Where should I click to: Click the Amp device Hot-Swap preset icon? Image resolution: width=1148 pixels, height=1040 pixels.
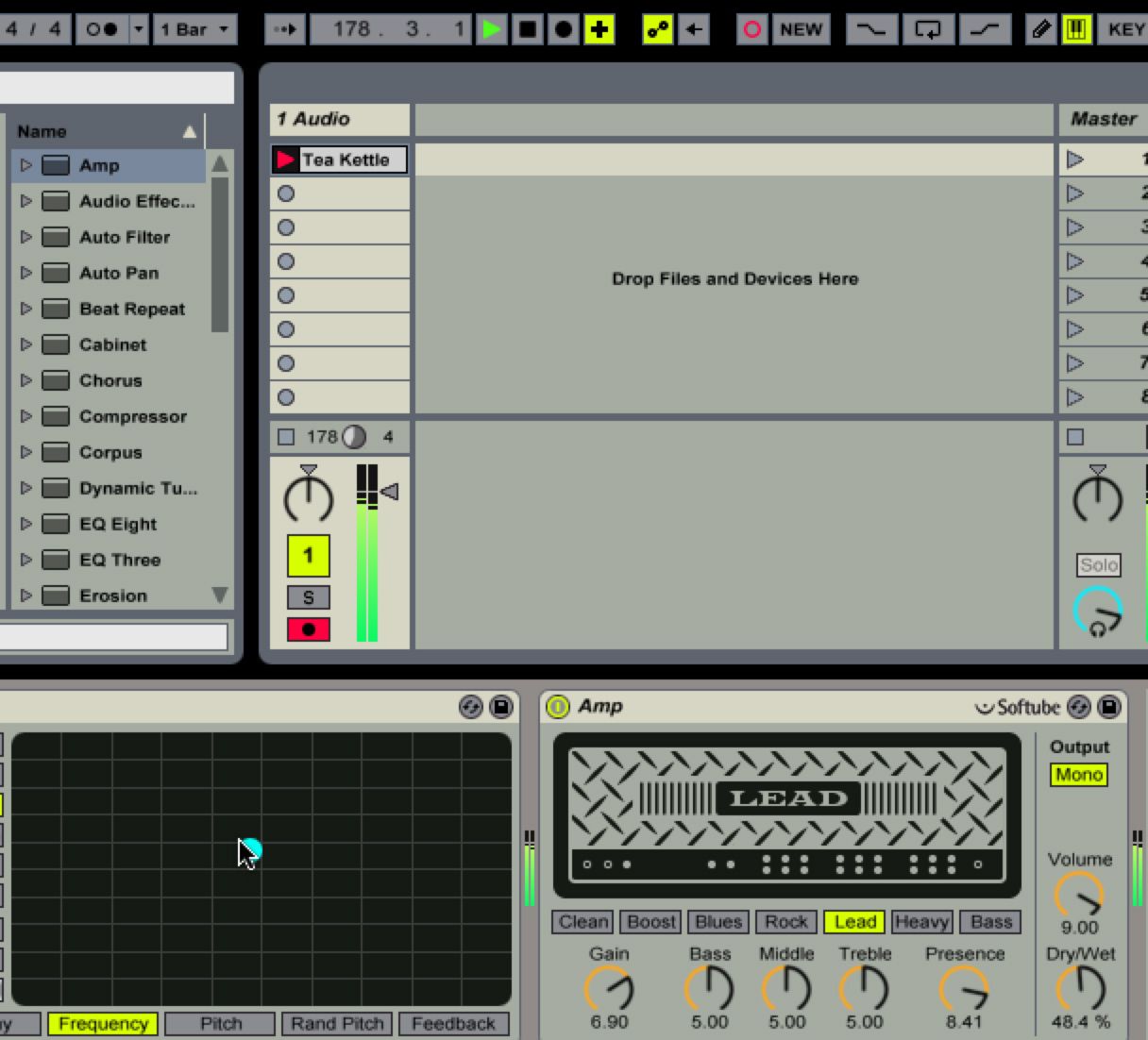pyautogui.click(x=1079, y=707)
